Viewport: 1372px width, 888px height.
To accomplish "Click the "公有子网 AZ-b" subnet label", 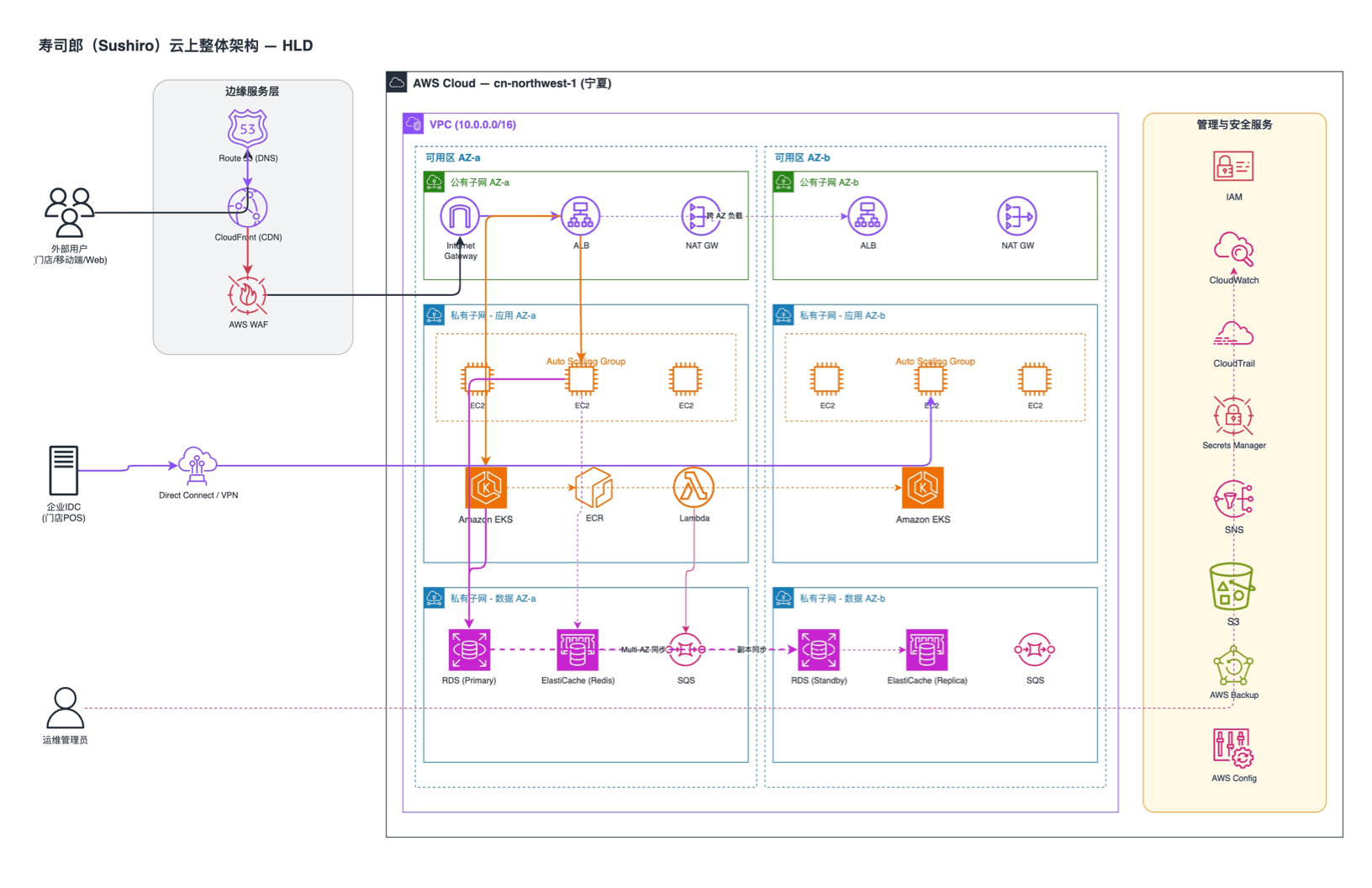I will pyautogui.click(x=829, y=182).
